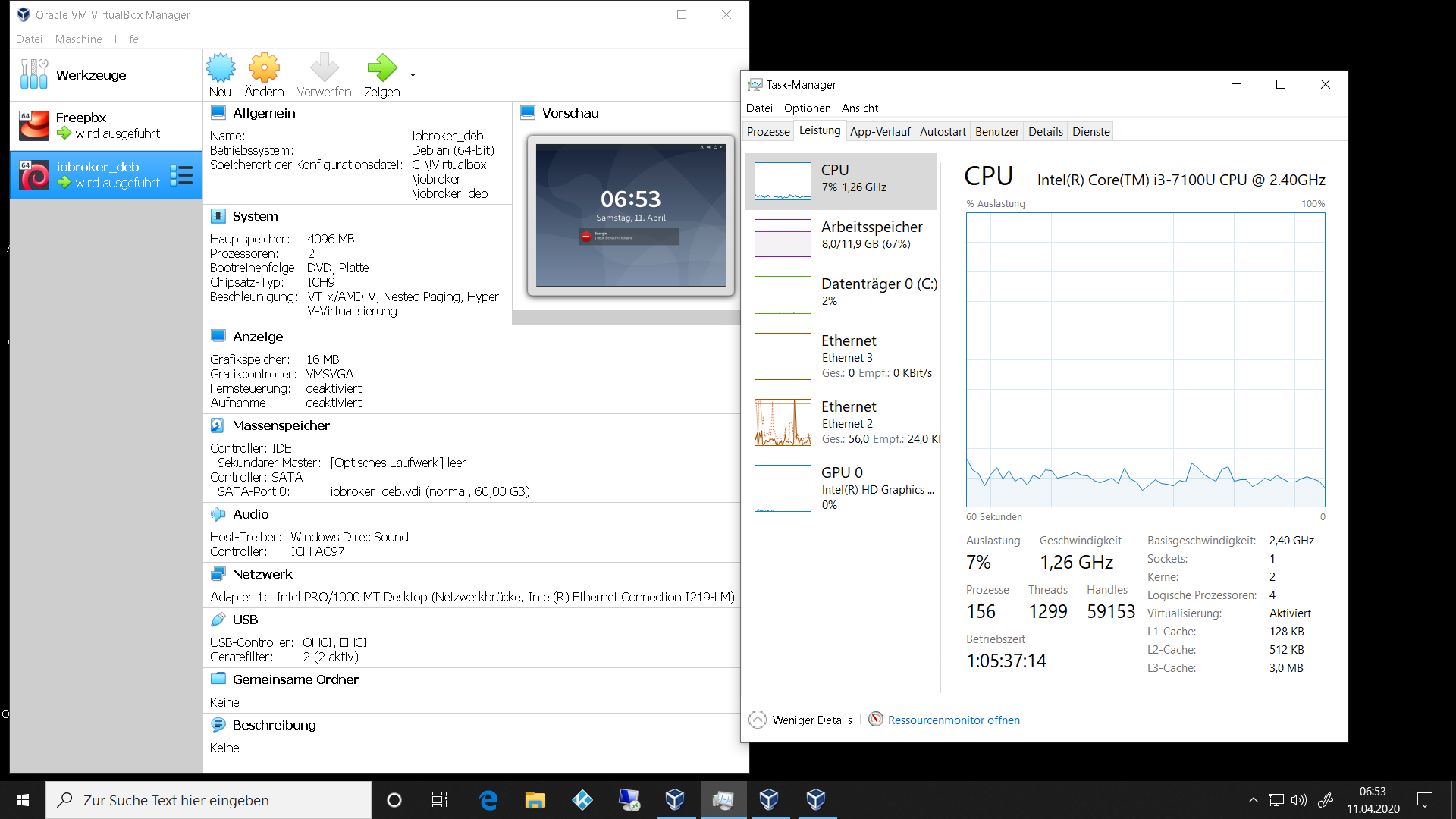This screenshot has height=819, width=1456.
Task: Open iobroker_deb machine tools menu icon
Action: coord(182,175)
